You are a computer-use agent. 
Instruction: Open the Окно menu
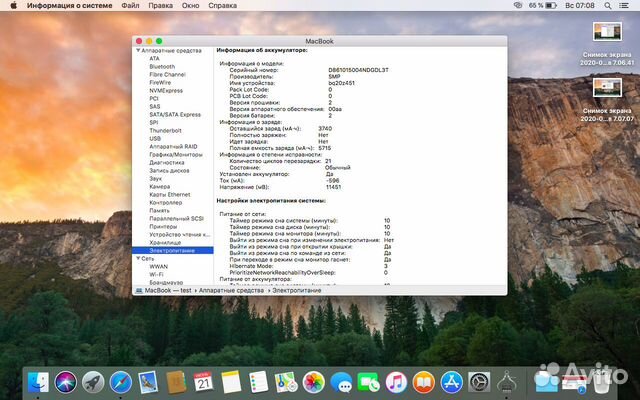click(191, 6)
